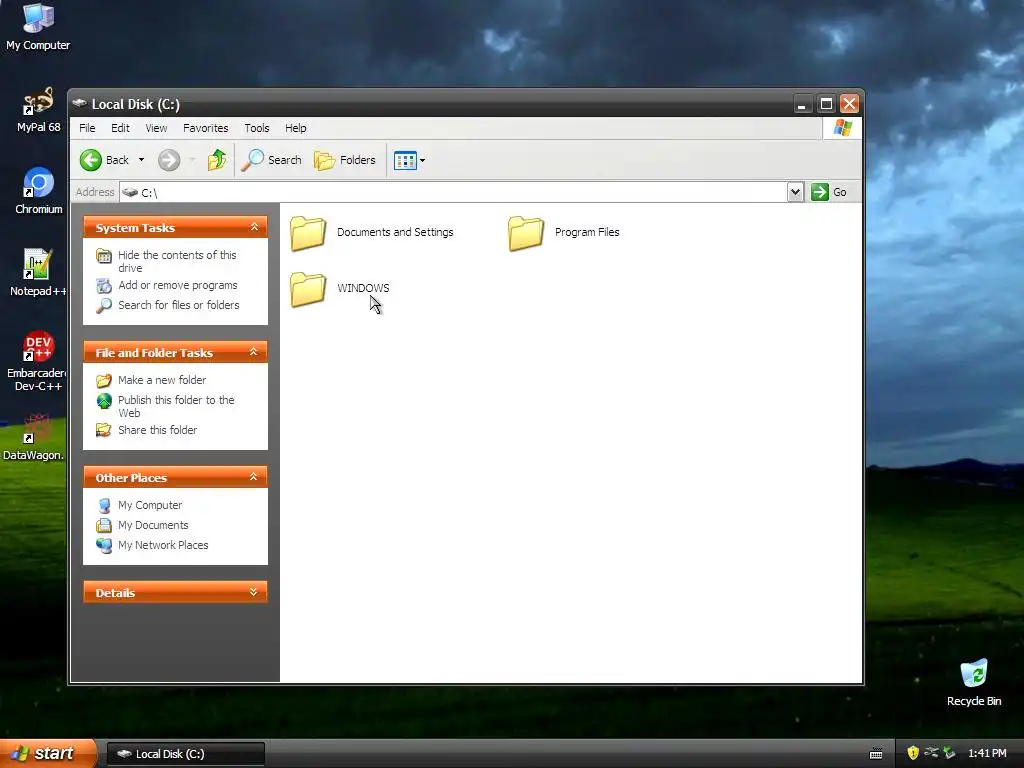Open the Back history dropdown arrow

pyautogui.click(x=141, y=160)
